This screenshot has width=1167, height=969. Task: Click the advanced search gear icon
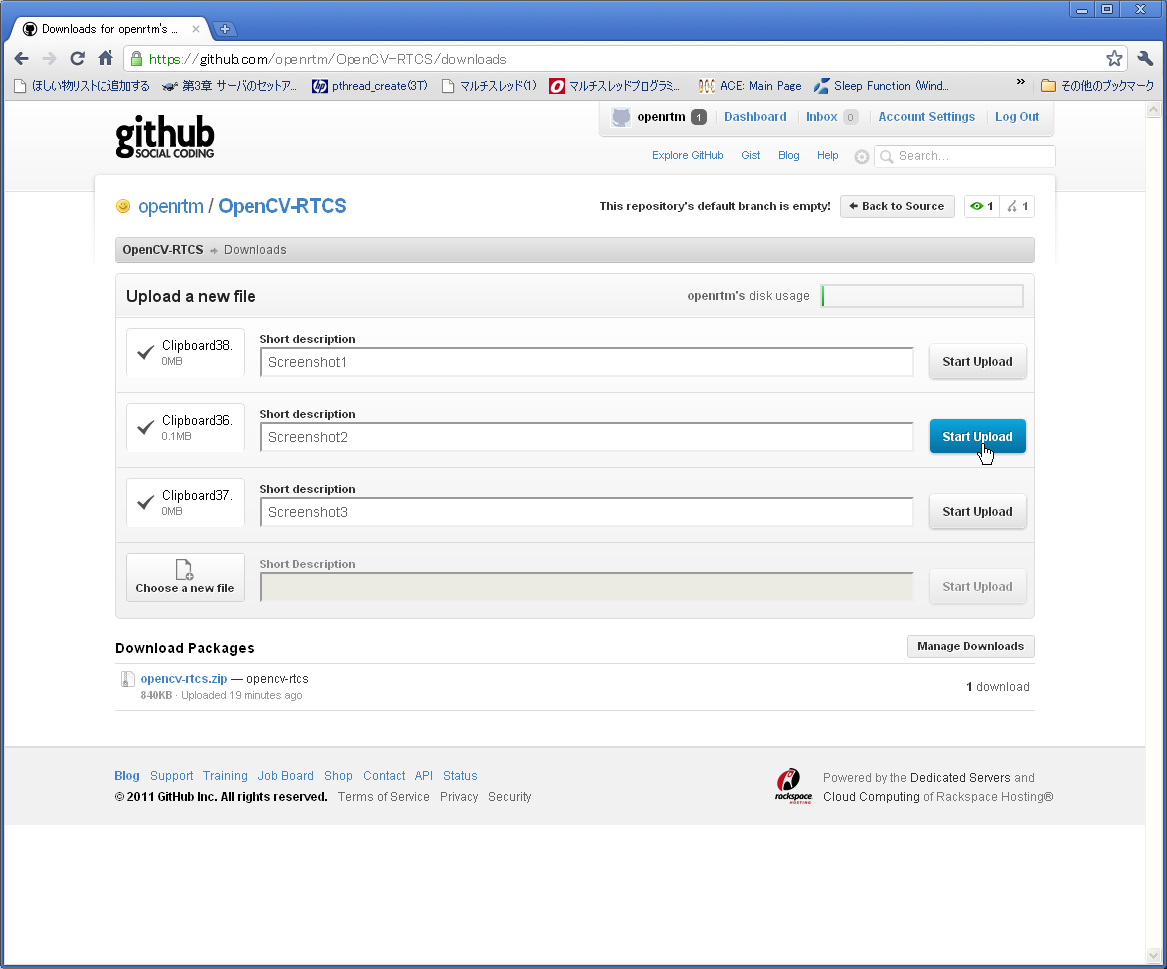tap(861, 156)
